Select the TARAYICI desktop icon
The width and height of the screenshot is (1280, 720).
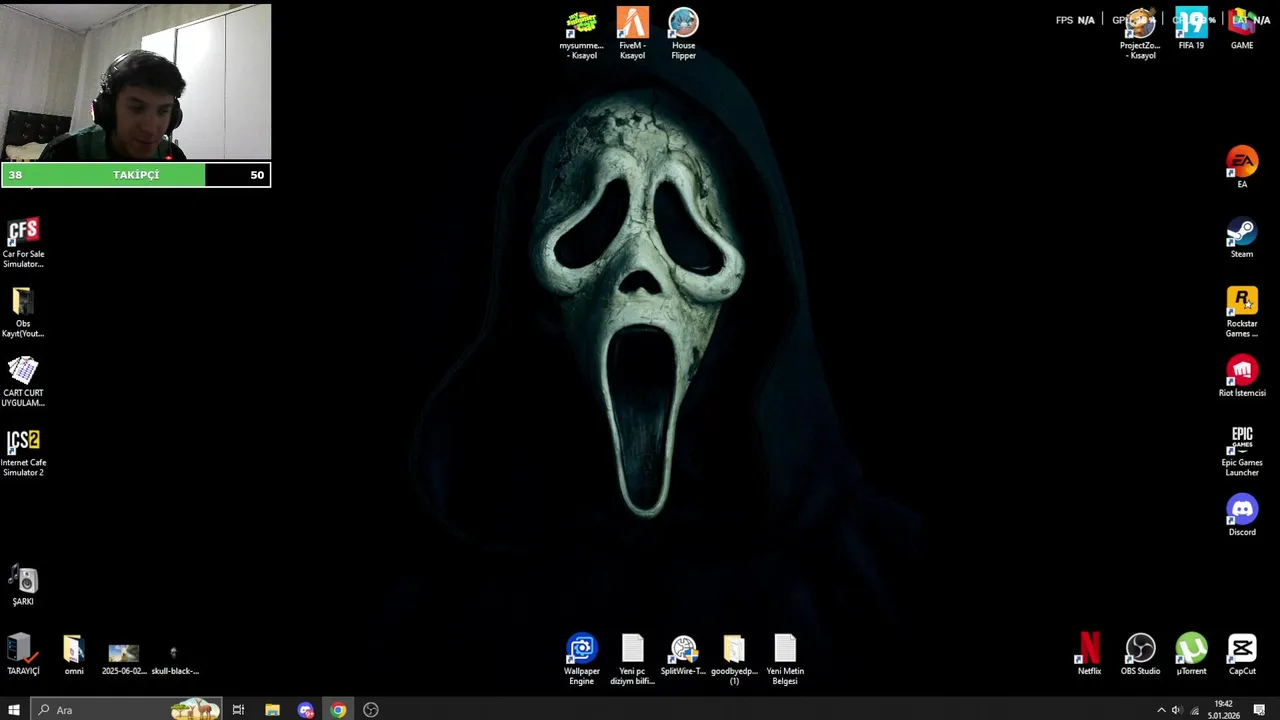coord(23,654)
